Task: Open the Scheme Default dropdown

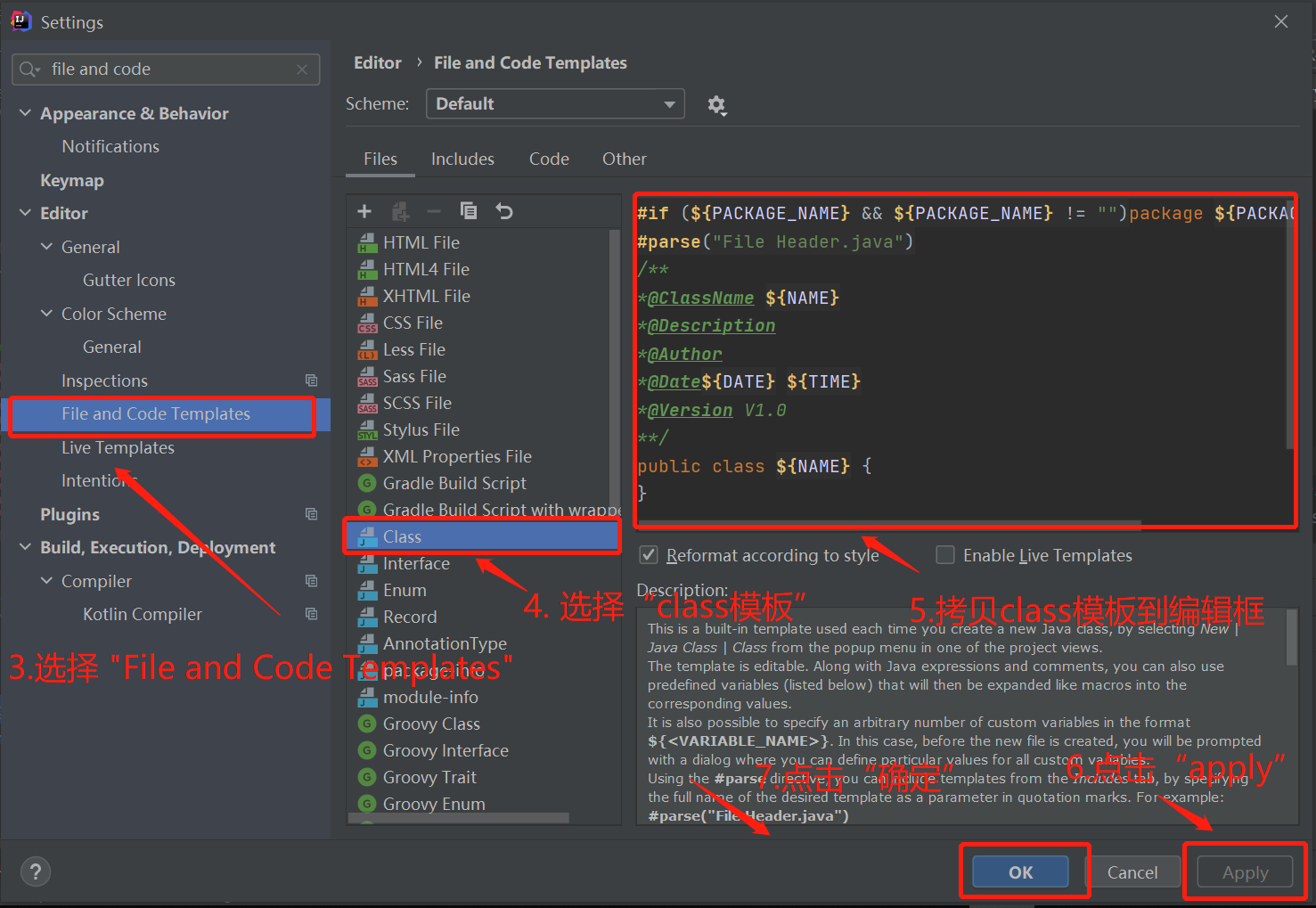Action: [555, 103]
